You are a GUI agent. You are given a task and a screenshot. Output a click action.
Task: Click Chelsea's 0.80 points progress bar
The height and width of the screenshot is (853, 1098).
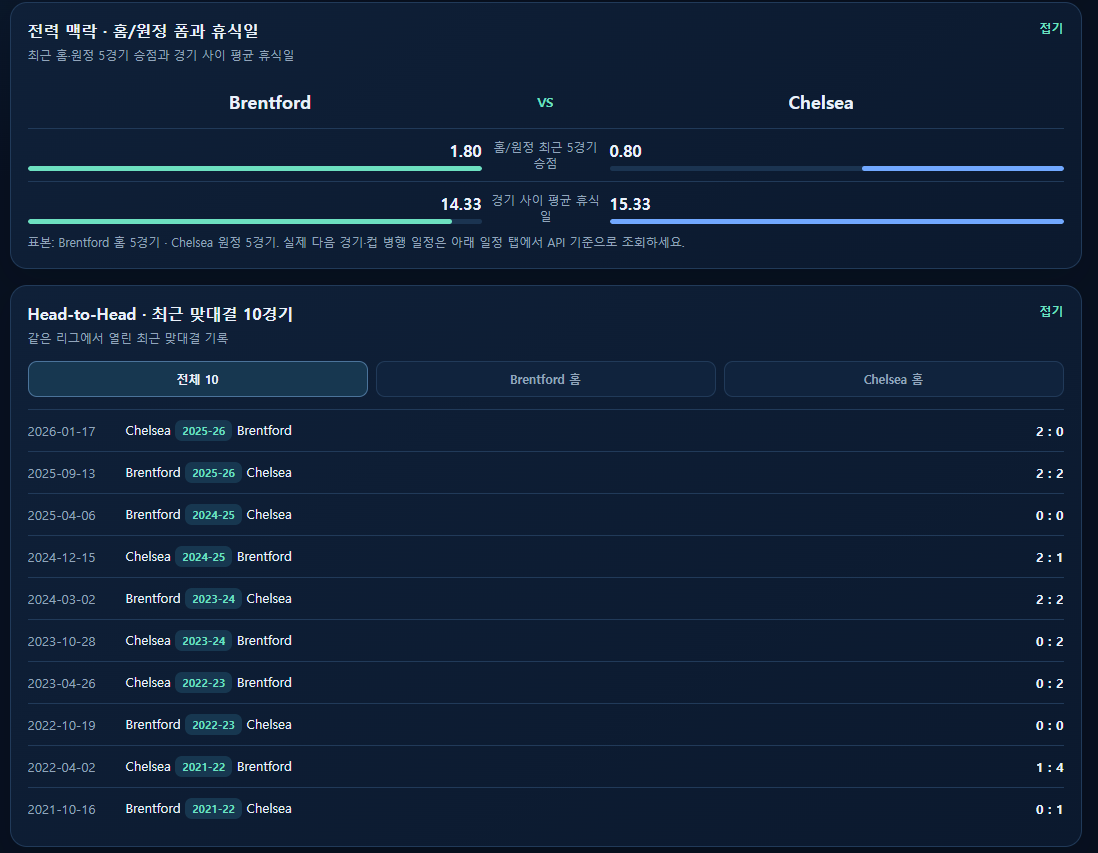[x=837, y=168]
